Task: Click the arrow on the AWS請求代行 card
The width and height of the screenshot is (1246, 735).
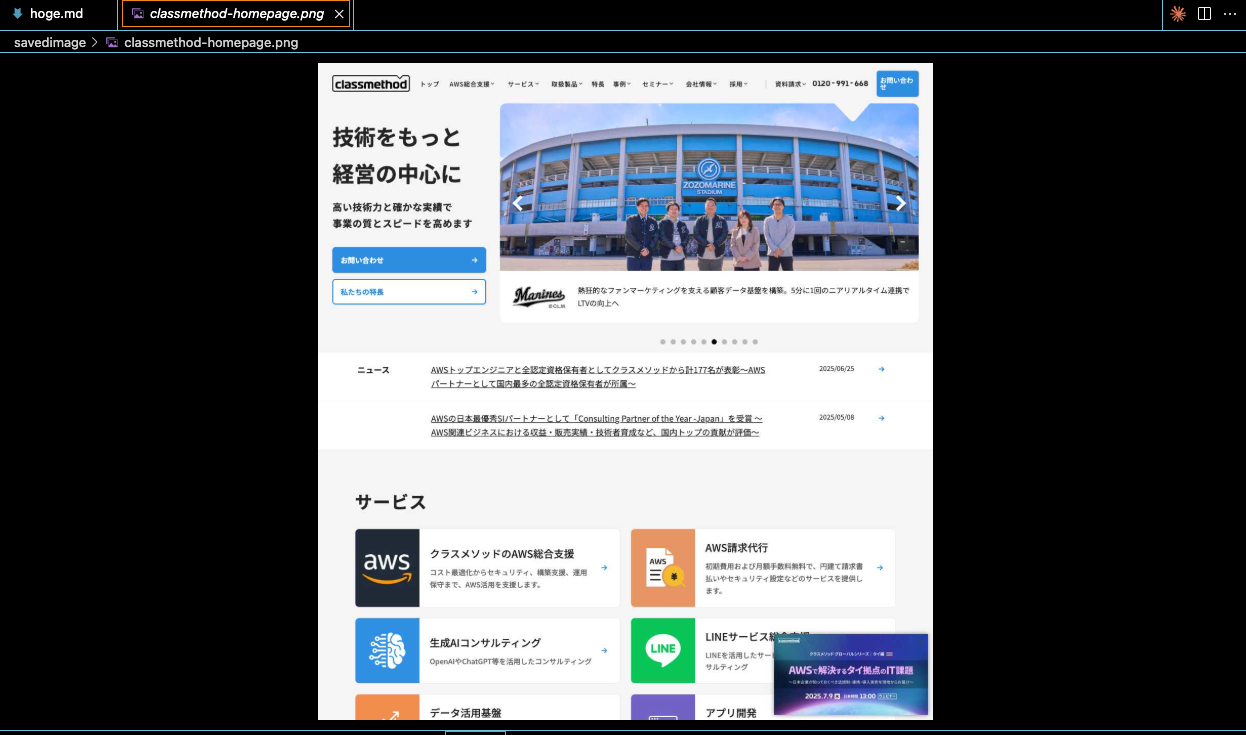Action: coord(880,568)
